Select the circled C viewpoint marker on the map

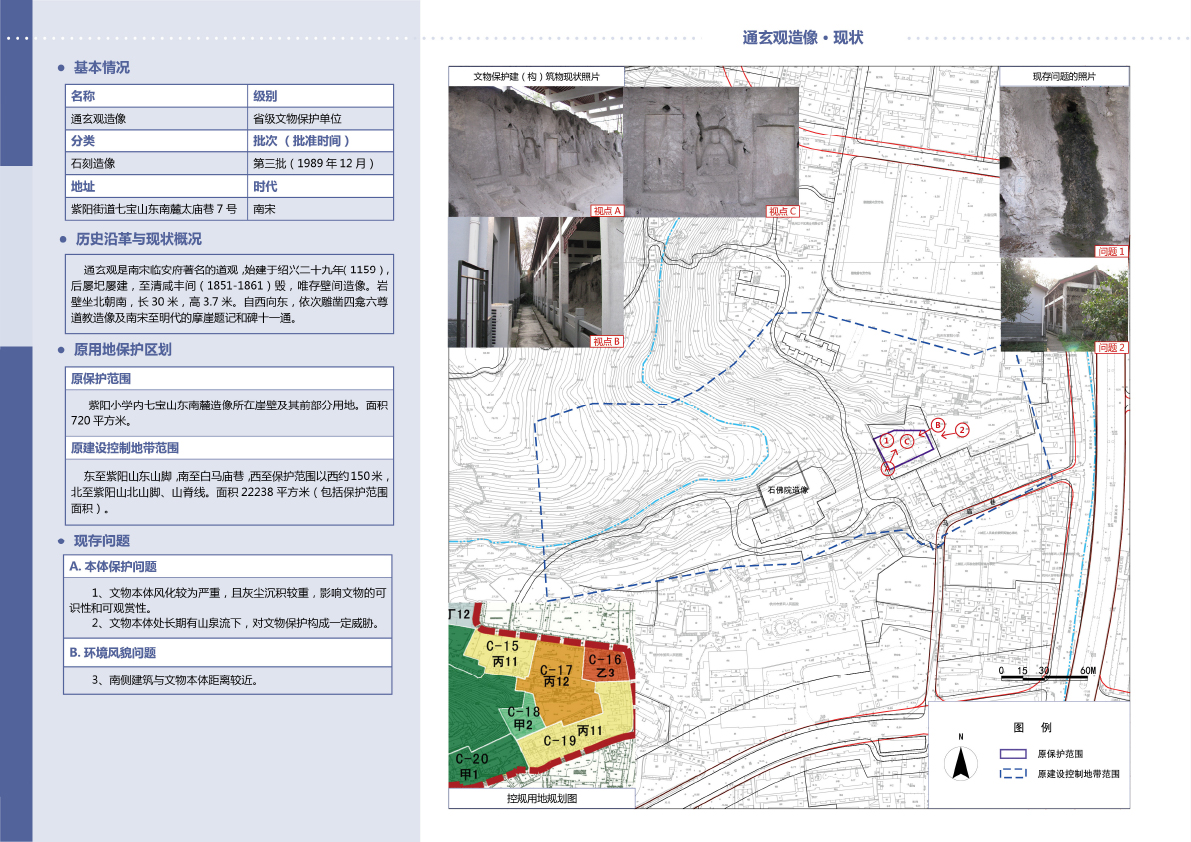(x=906, y=442)
